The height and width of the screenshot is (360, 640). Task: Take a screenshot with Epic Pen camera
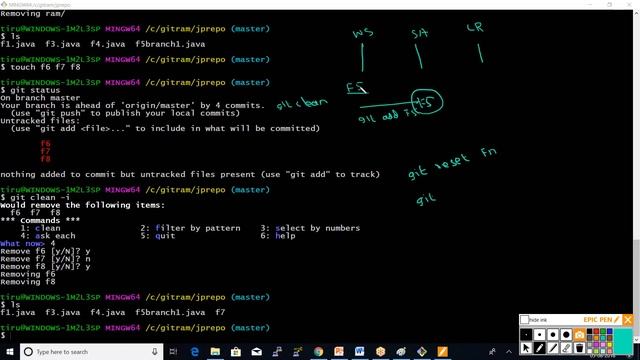pyautogui.click(x=580, y=334)
